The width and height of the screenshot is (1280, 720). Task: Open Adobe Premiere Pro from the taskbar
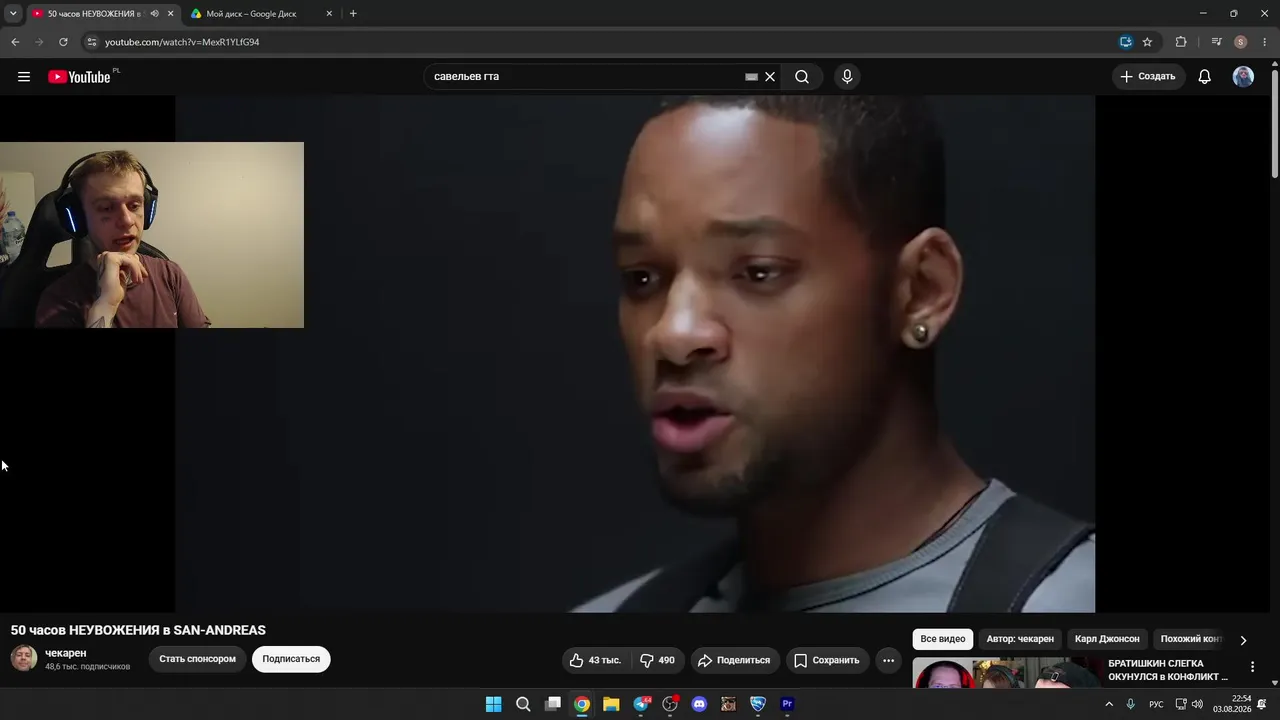click(787, 704)
